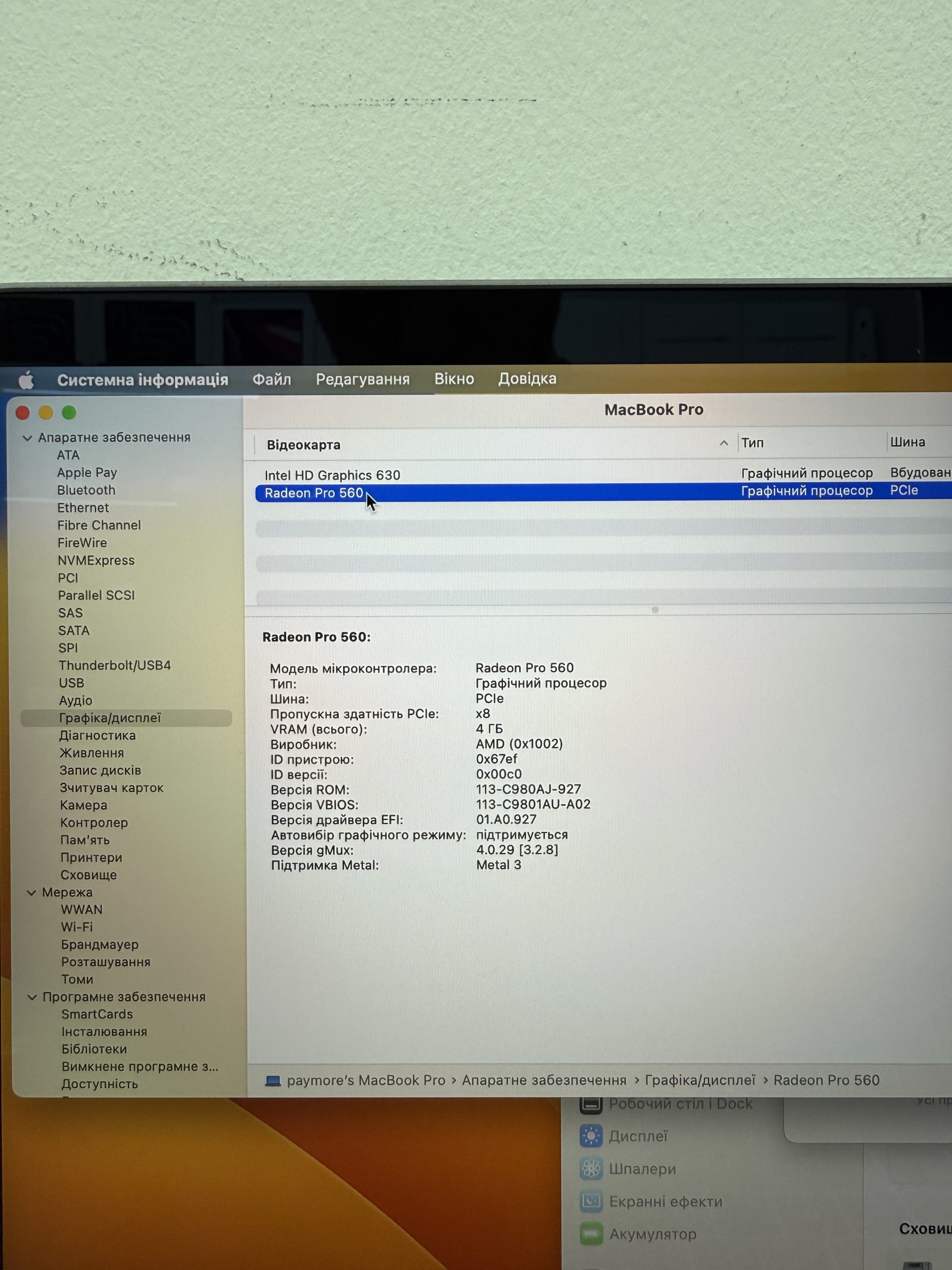Screen dimensions: 952x1270
Task: Toggle sort order arrow on Відеокарта column
Action: (724, 443)
